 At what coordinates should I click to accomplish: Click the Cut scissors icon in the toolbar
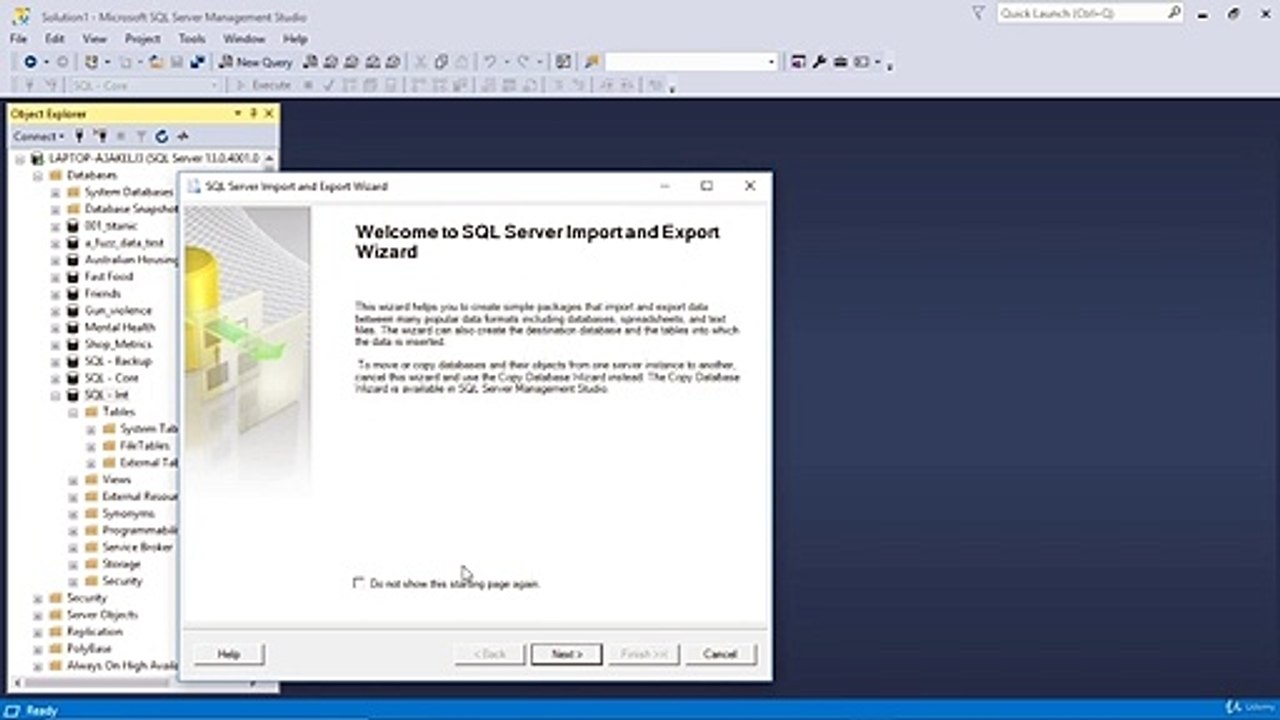(422, 62)
